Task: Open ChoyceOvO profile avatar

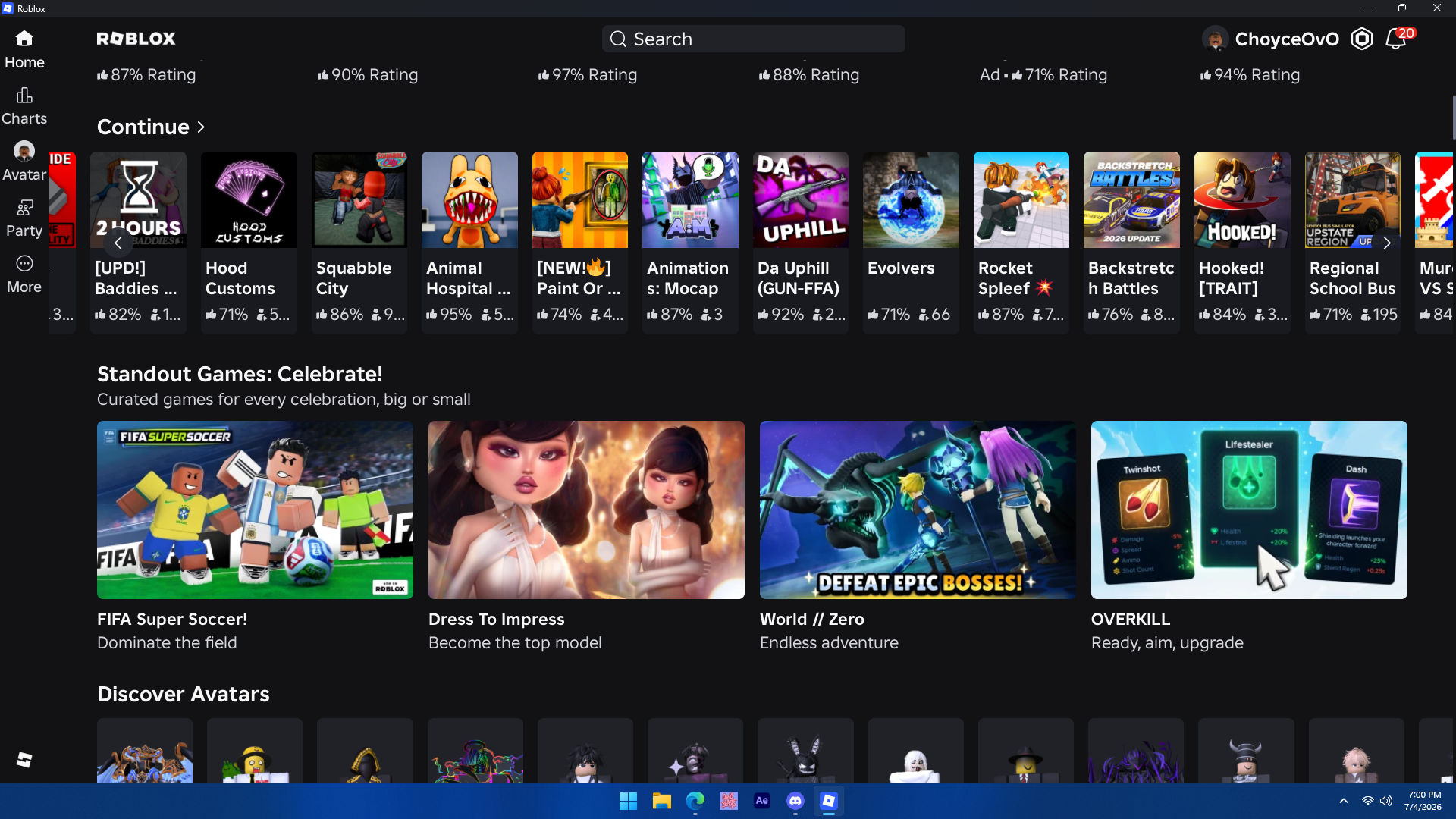Action: pos(1215,39)
